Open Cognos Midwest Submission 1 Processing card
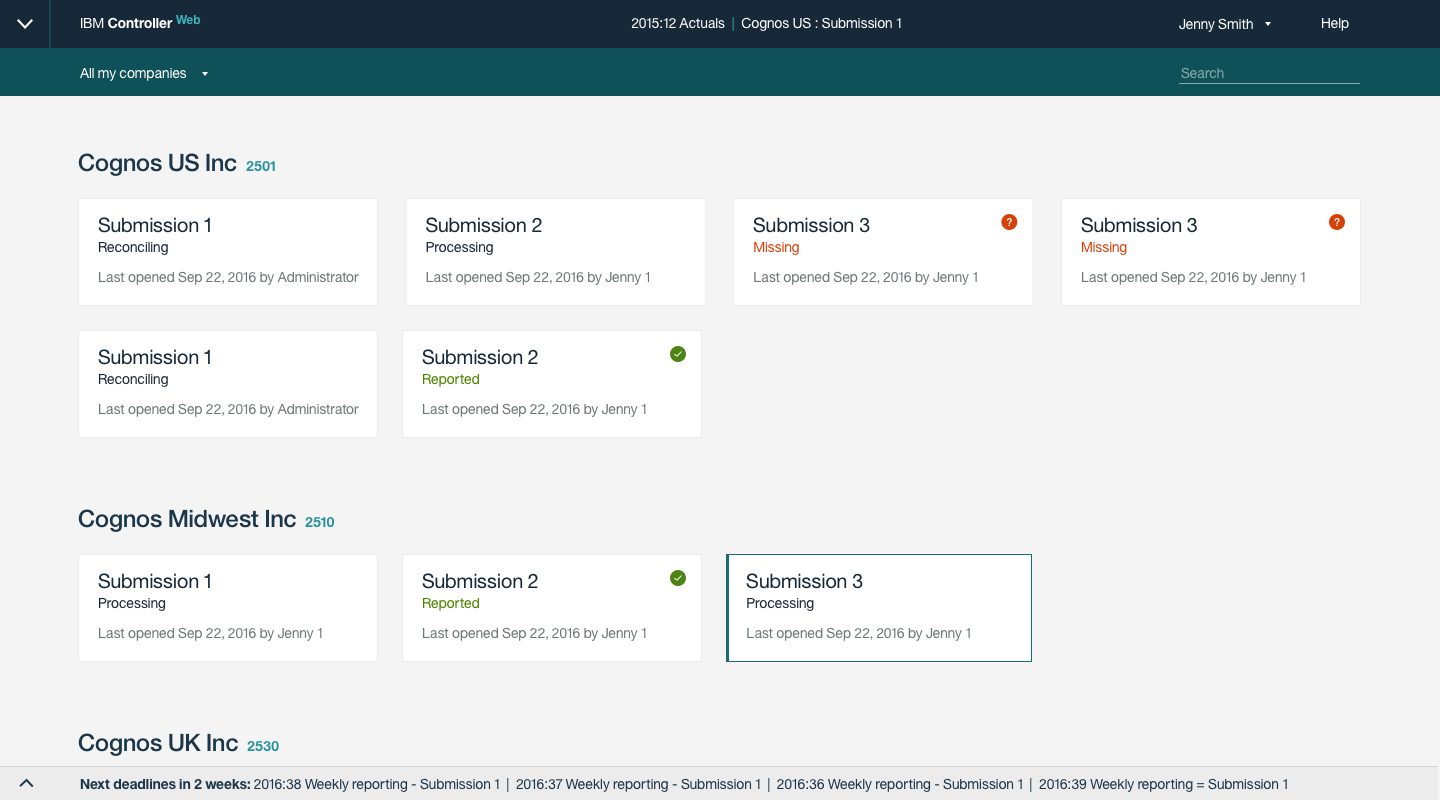 228,608
